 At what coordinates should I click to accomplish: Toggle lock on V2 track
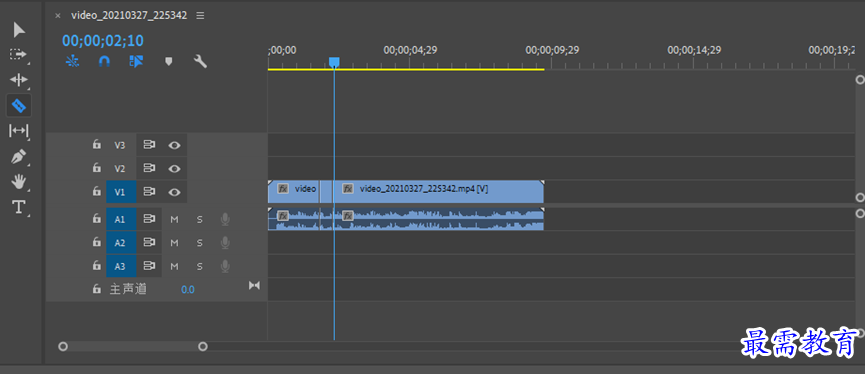pos(97,168)
